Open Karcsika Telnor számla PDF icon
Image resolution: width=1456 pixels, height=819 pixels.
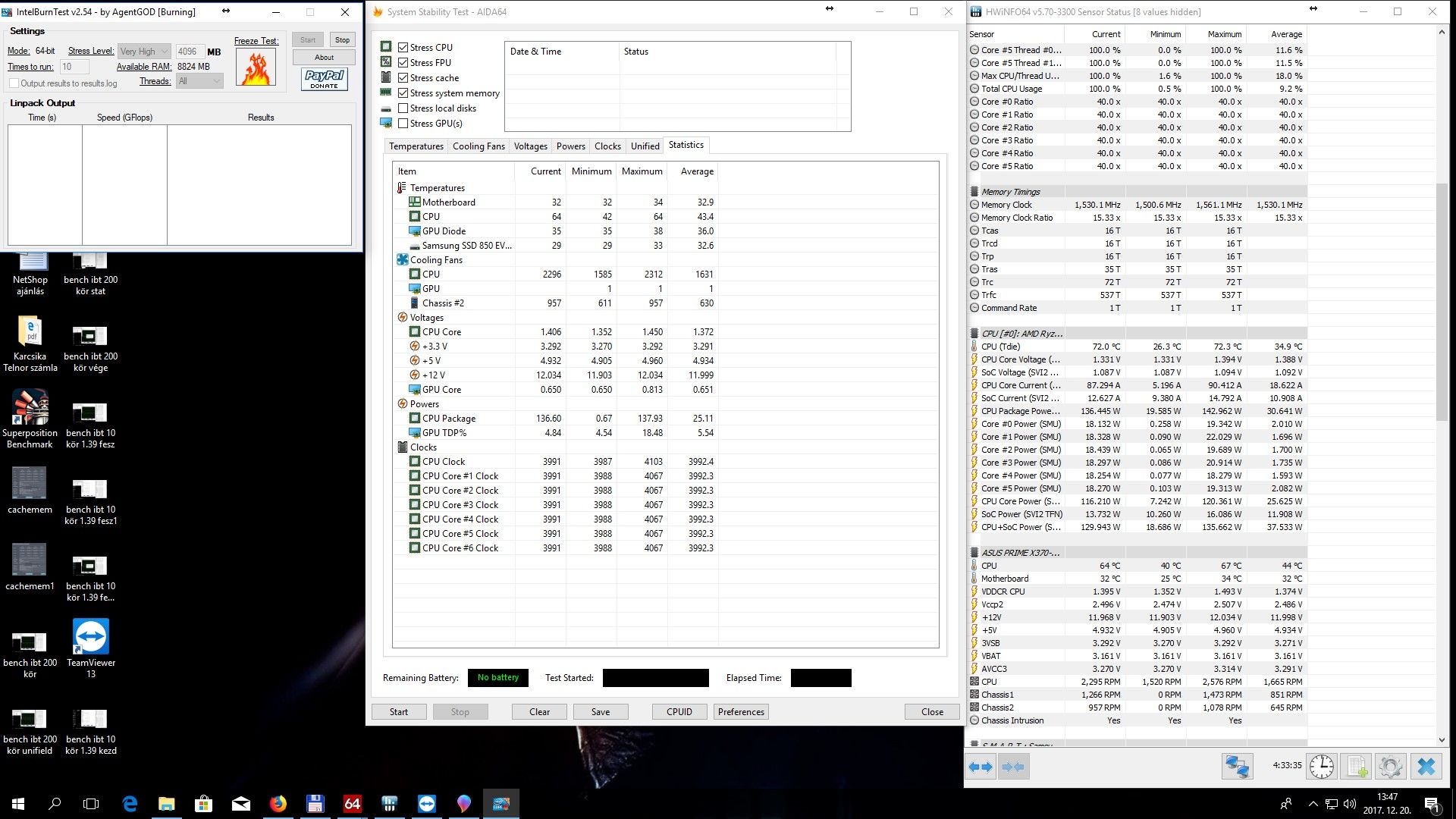click(30, 344)
